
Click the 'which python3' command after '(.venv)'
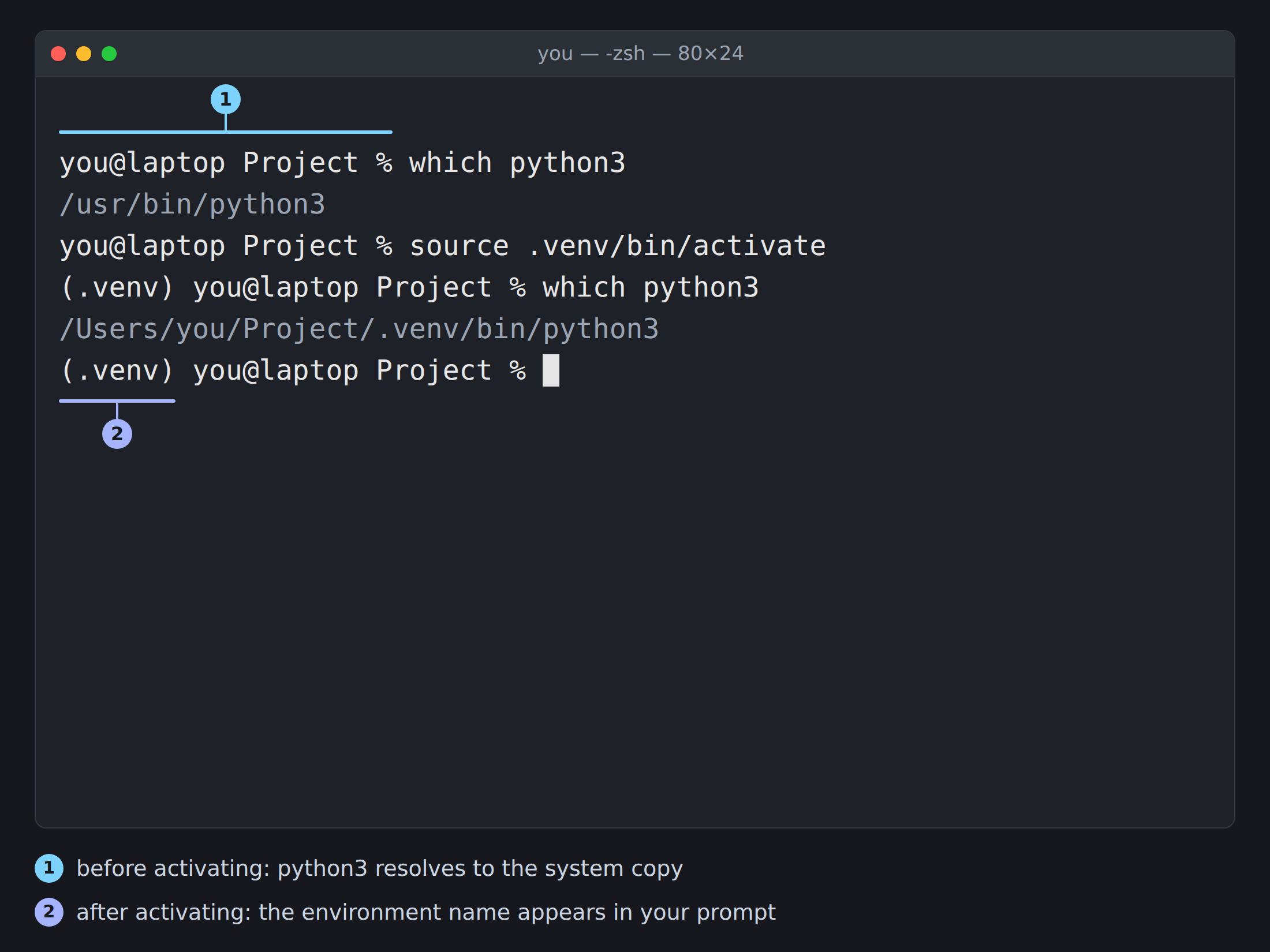click(x=651, y=288)
